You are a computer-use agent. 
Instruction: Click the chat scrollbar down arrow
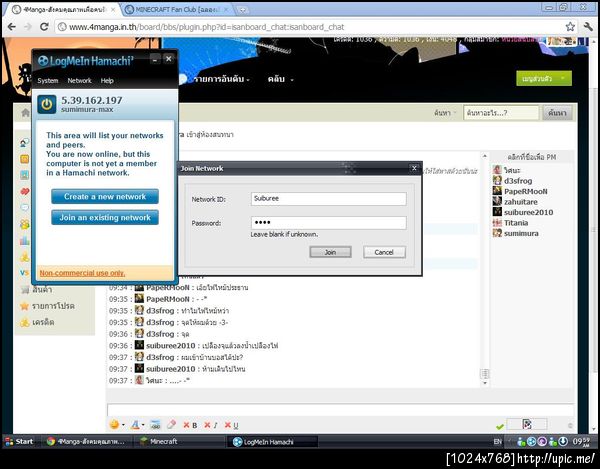485,383
